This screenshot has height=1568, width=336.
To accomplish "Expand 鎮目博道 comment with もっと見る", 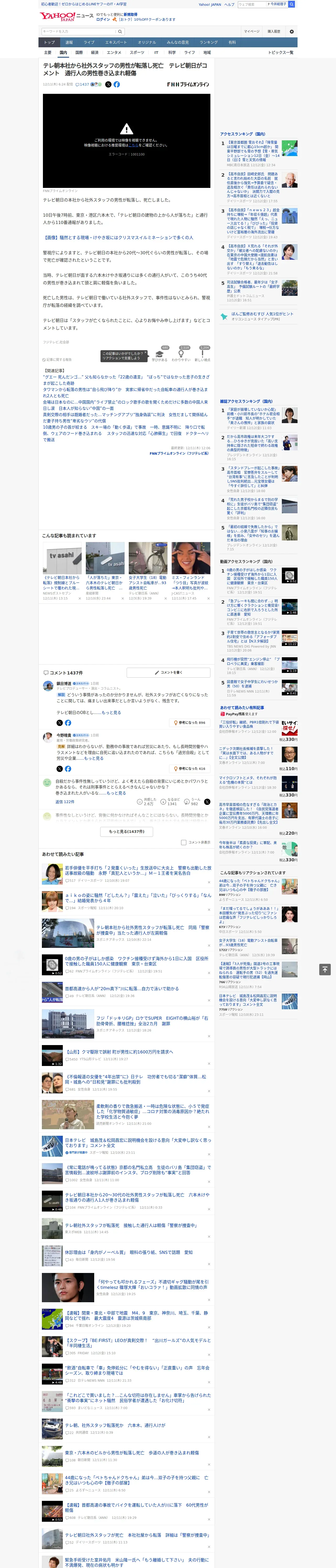I will [x=111, y=712].
